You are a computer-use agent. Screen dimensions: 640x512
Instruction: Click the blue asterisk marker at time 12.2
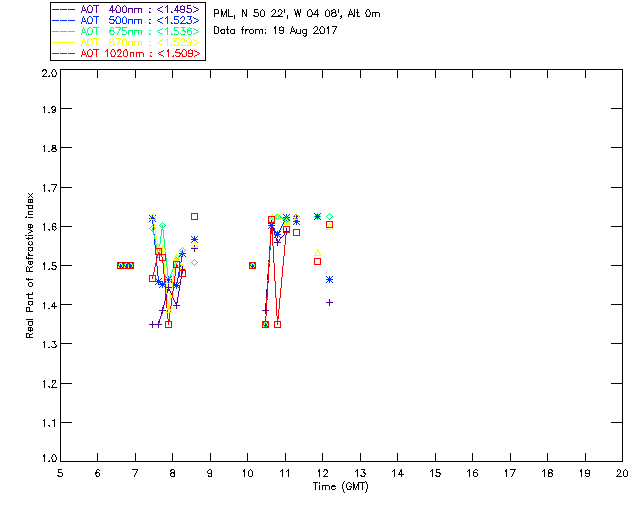coord(329,280)
